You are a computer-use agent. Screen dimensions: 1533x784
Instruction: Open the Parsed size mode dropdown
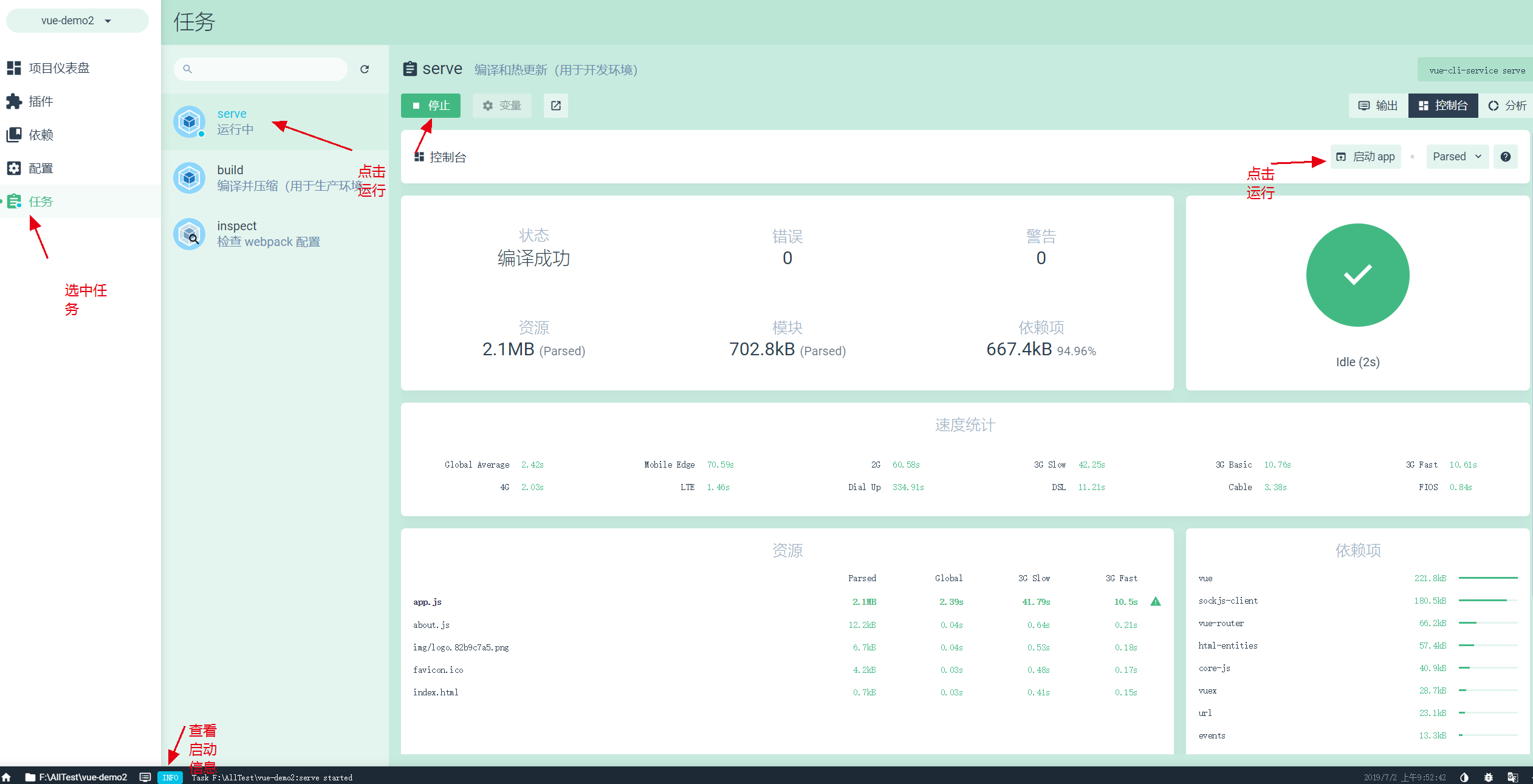(1456, 157)
